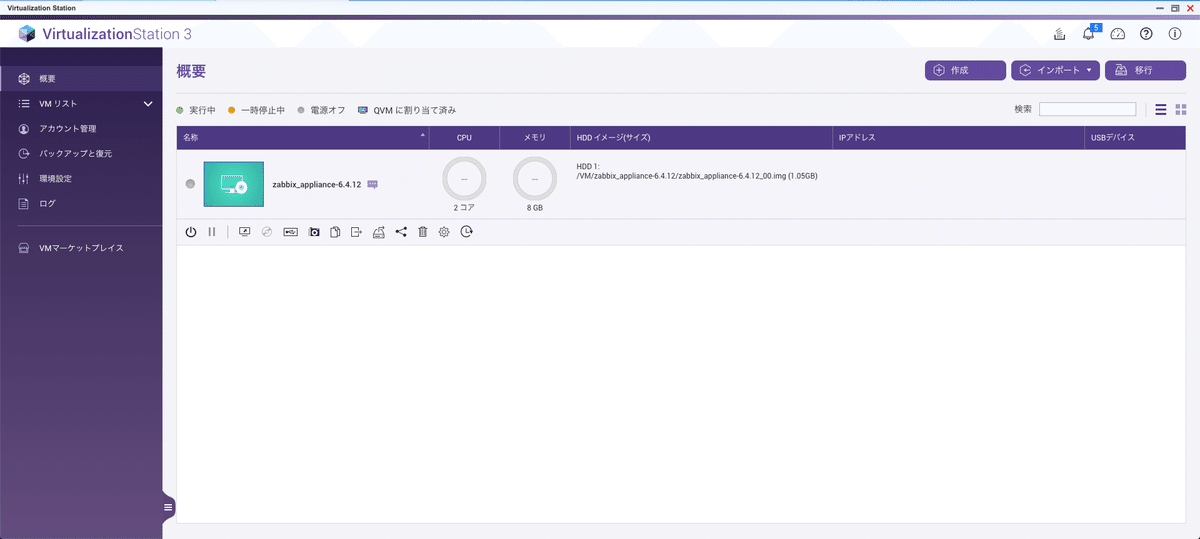The height and width of the screenshot is (539, 1200).
Task: Open USB device settings icon
Action: click(291, 232)
